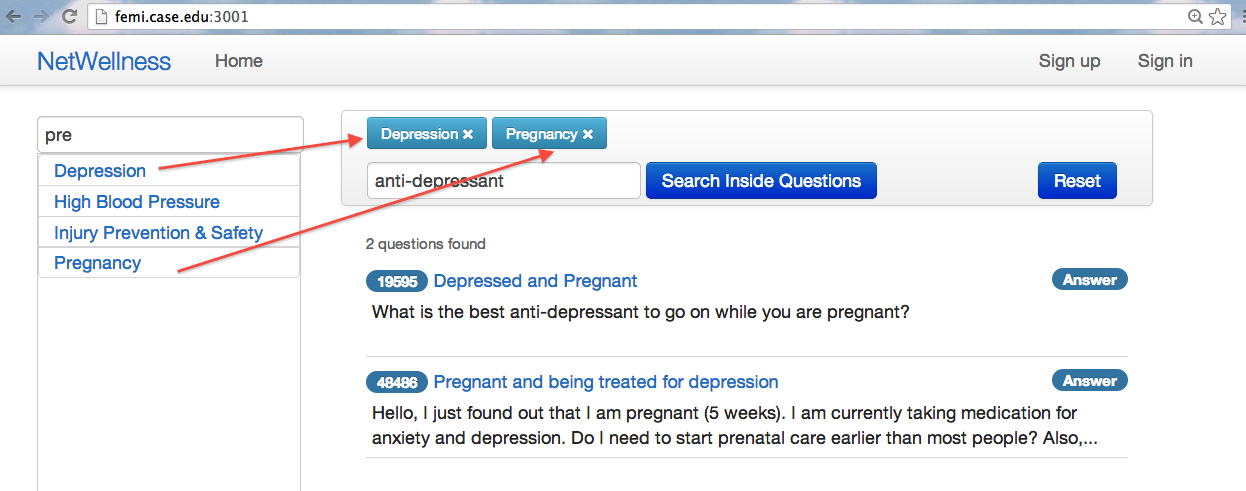This screenshot has width=1246, height=491.
Task: Bookmark this page with star icon
Action: (1217, 16)
